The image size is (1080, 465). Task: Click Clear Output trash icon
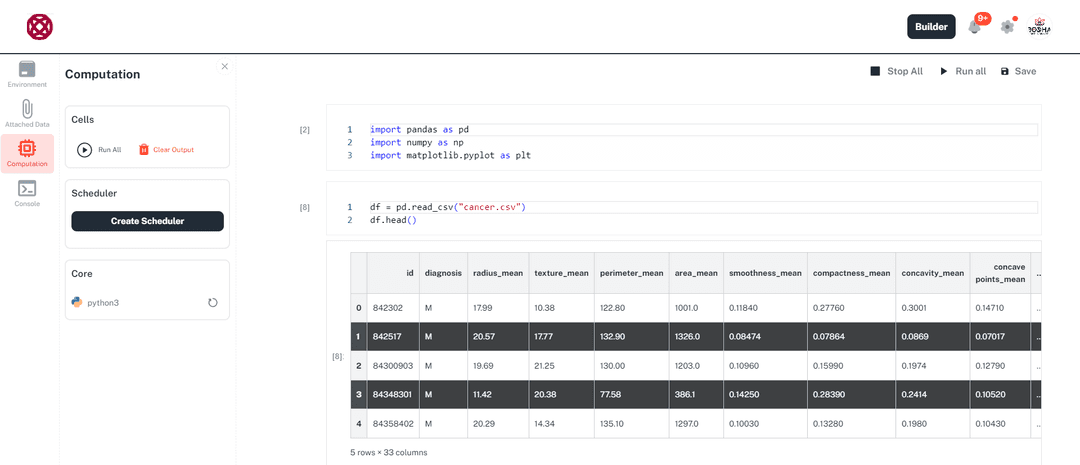pos(144,150)
